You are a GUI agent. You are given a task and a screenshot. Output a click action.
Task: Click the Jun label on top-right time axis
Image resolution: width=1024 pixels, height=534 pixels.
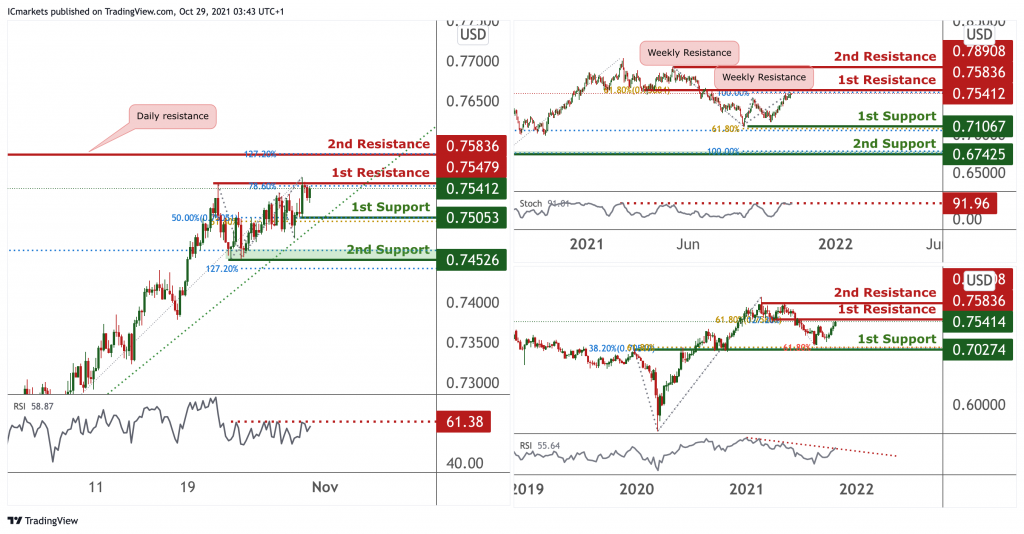point(687,244)
